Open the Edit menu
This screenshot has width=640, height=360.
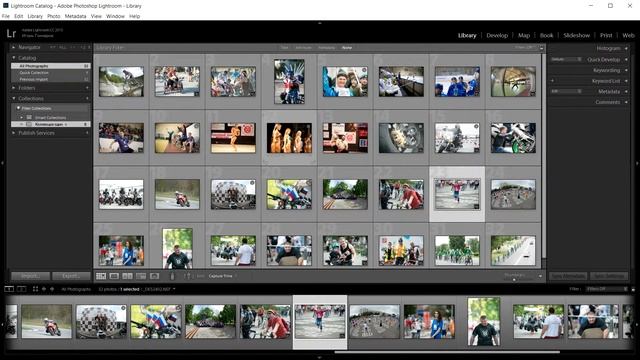[x=19, y=16]
